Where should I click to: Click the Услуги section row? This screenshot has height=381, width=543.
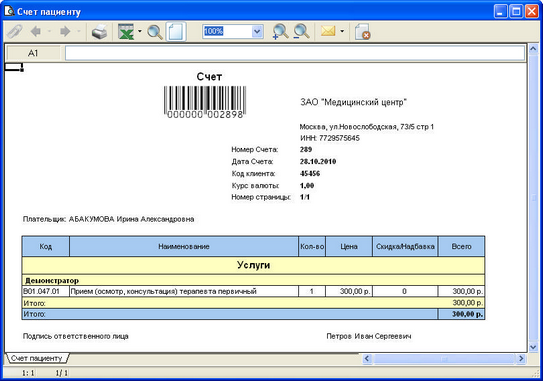[x=253, y=265]
